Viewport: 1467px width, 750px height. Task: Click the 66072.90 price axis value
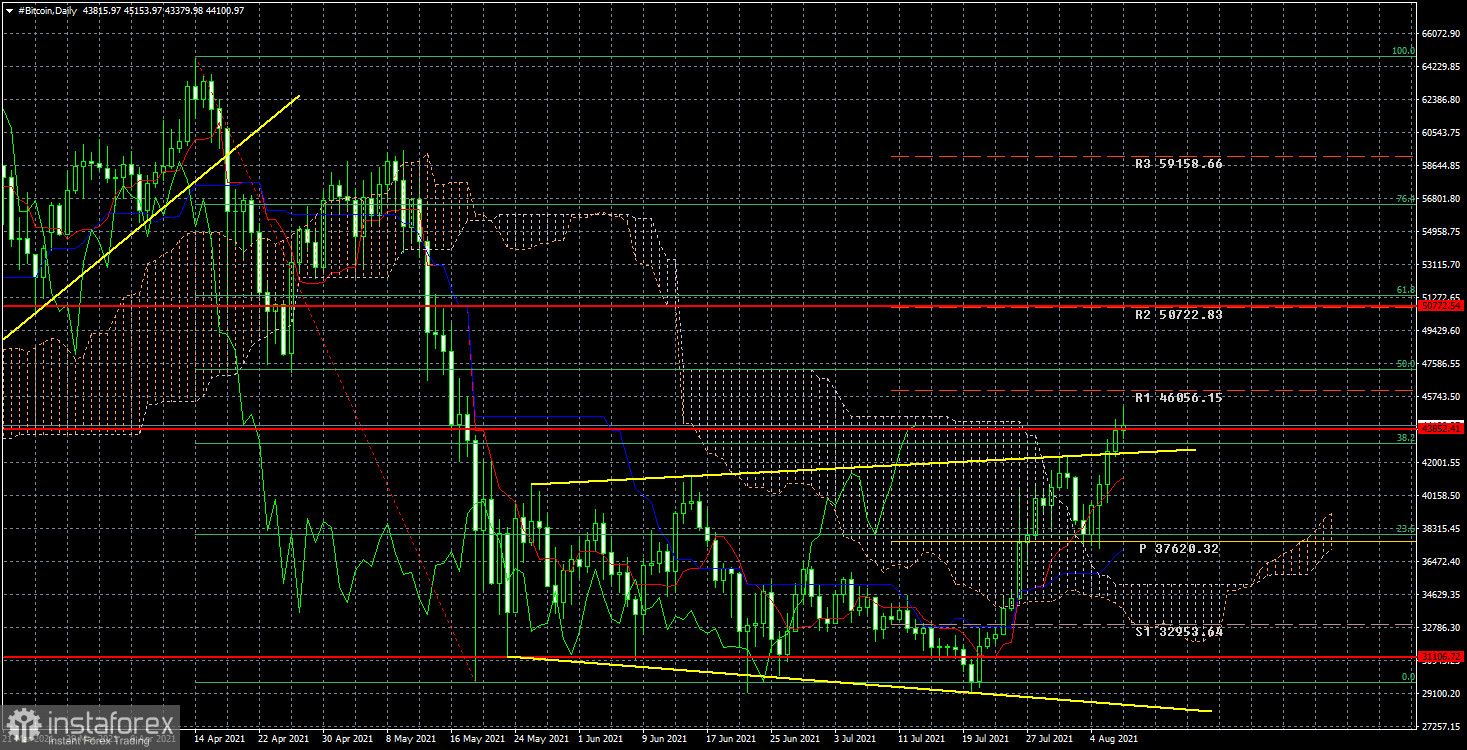click(1442, 34)
